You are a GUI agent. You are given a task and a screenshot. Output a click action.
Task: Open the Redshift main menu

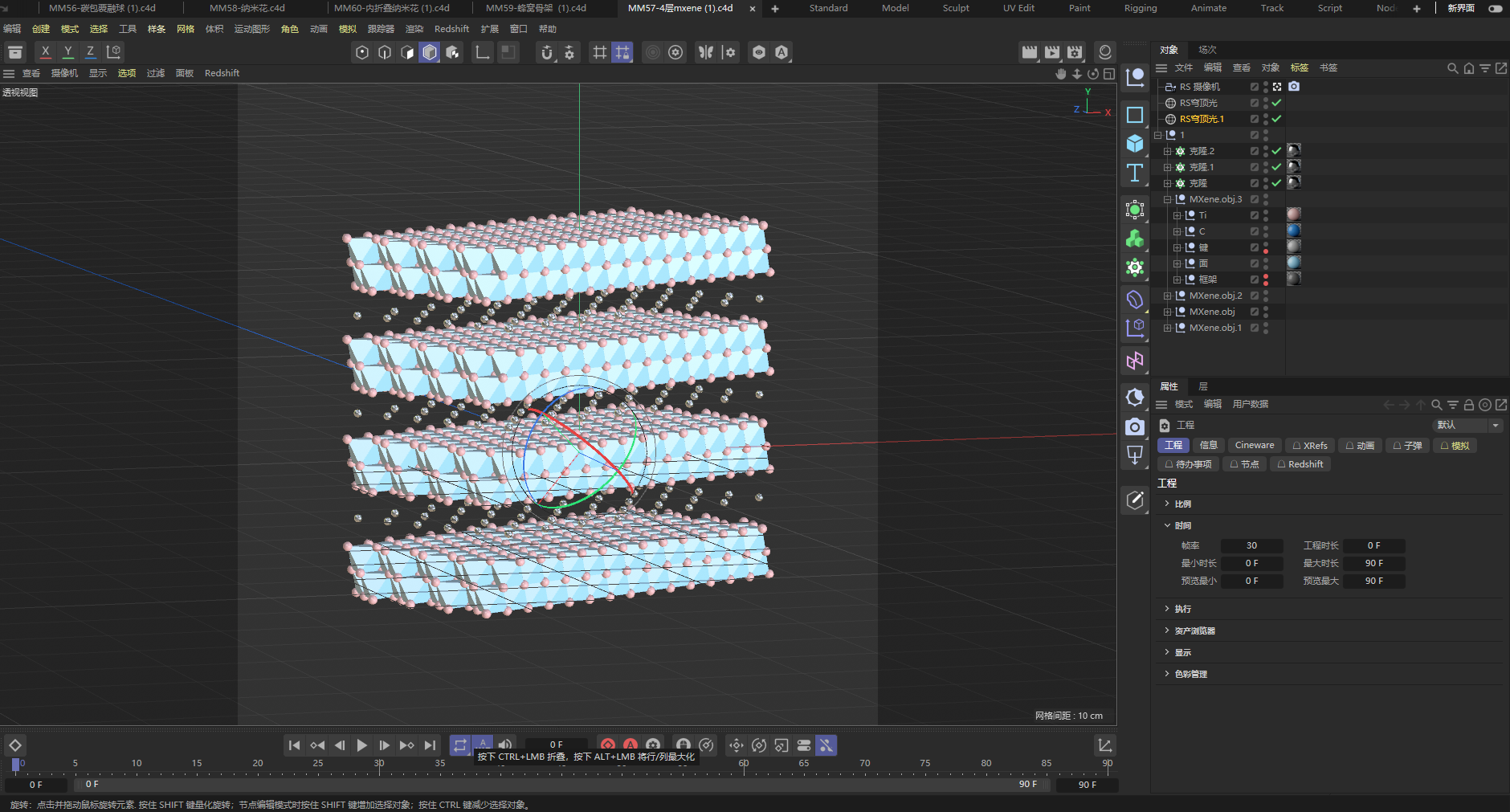point(451,29)
